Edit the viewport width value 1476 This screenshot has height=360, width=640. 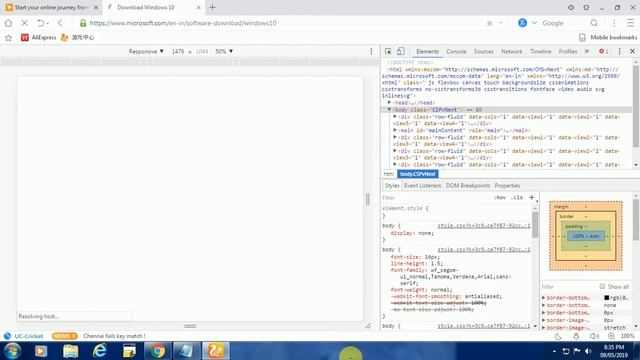(x=178, y=51)
